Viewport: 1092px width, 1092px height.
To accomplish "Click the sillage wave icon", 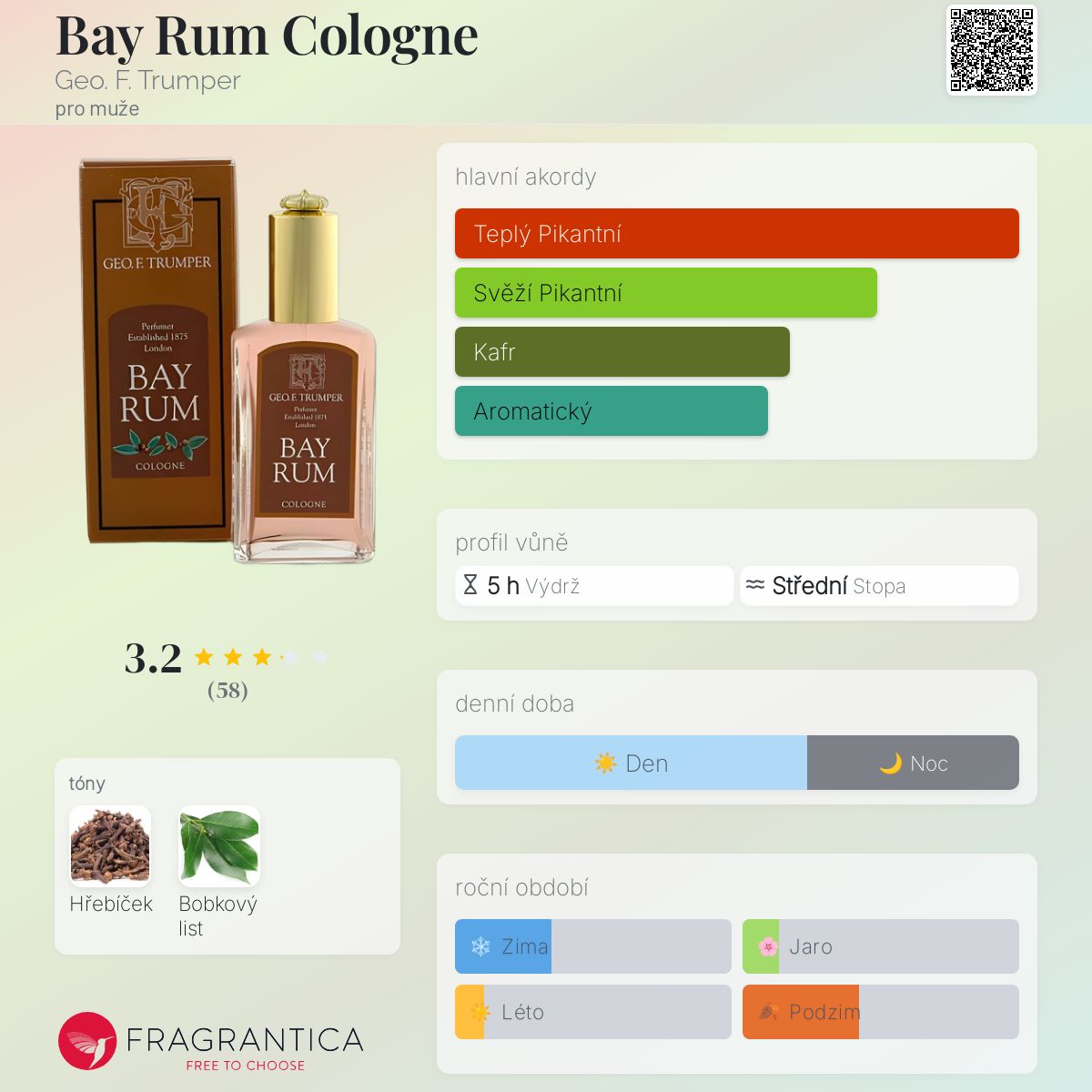I will click(755, 585).
